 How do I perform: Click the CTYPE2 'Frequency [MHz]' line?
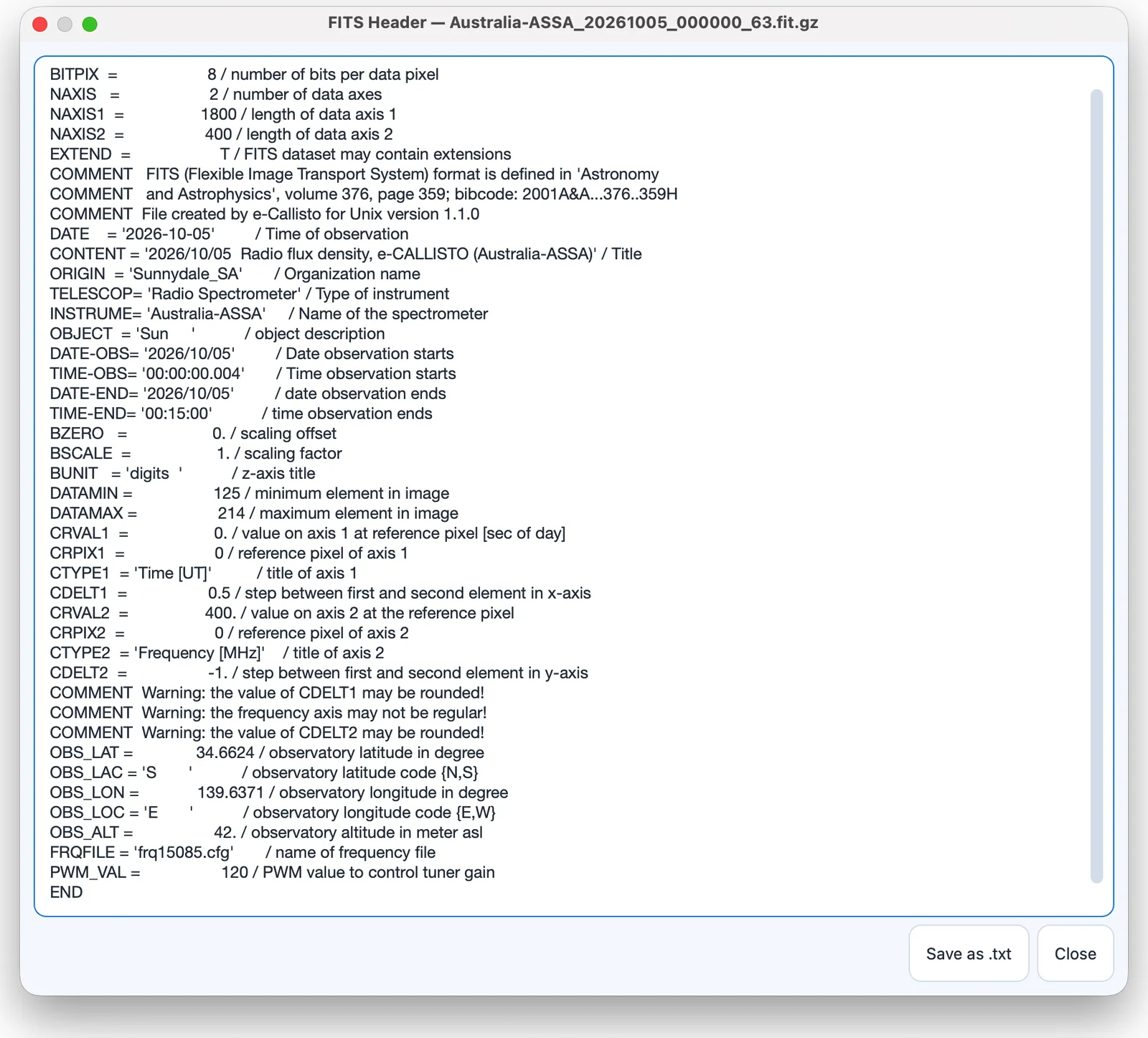(217, 653)
